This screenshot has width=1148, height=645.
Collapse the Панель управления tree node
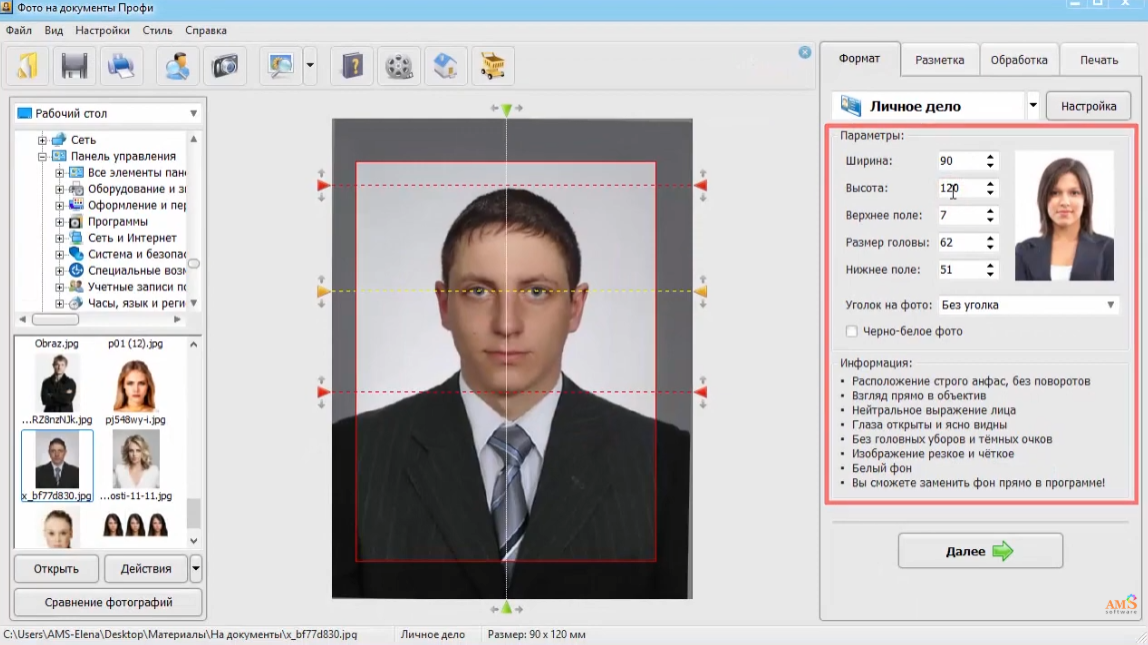click(42, 156)
